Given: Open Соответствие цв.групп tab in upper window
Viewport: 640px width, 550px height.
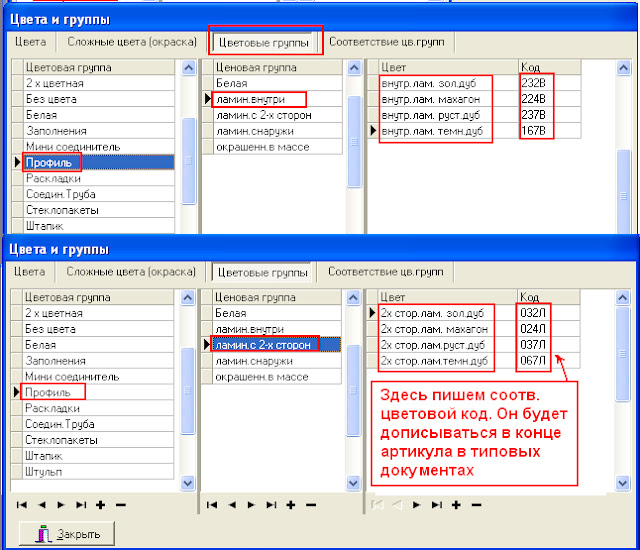Looking at the screenshot, I should click(x=387, y=42).
